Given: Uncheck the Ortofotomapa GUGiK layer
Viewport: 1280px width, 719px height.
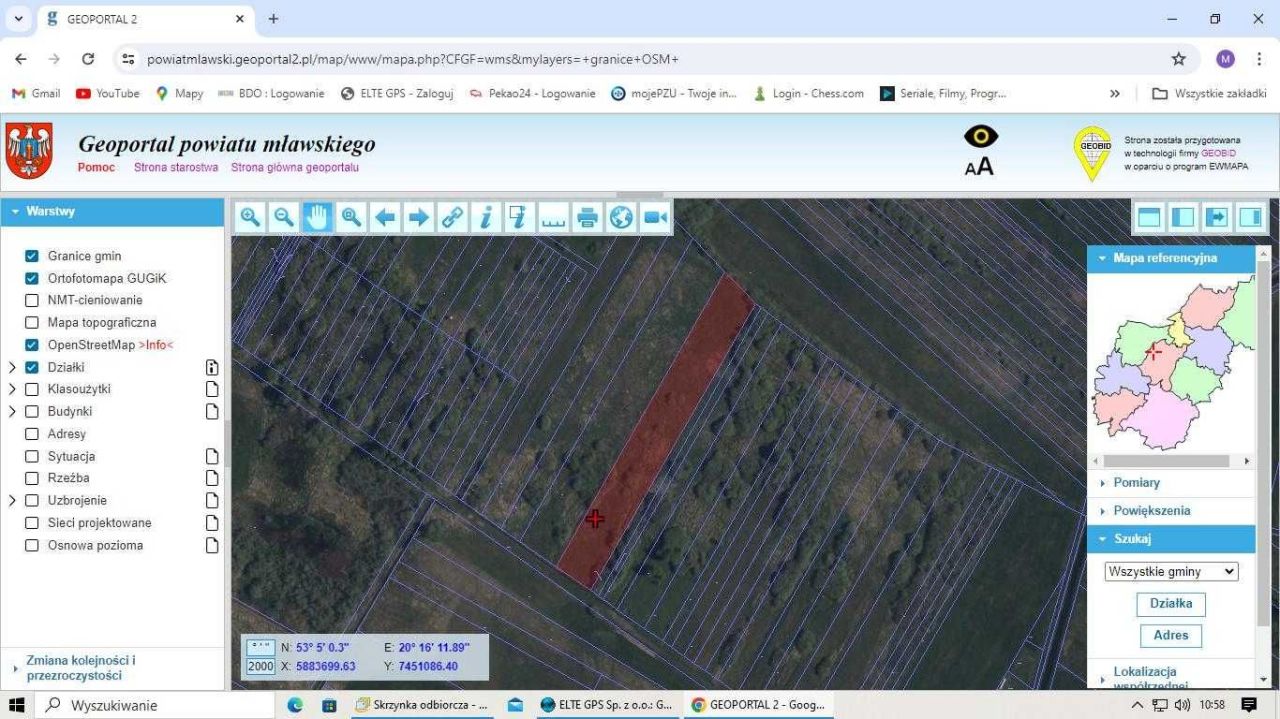Looking at the screenshot, I should pos(32,278).
